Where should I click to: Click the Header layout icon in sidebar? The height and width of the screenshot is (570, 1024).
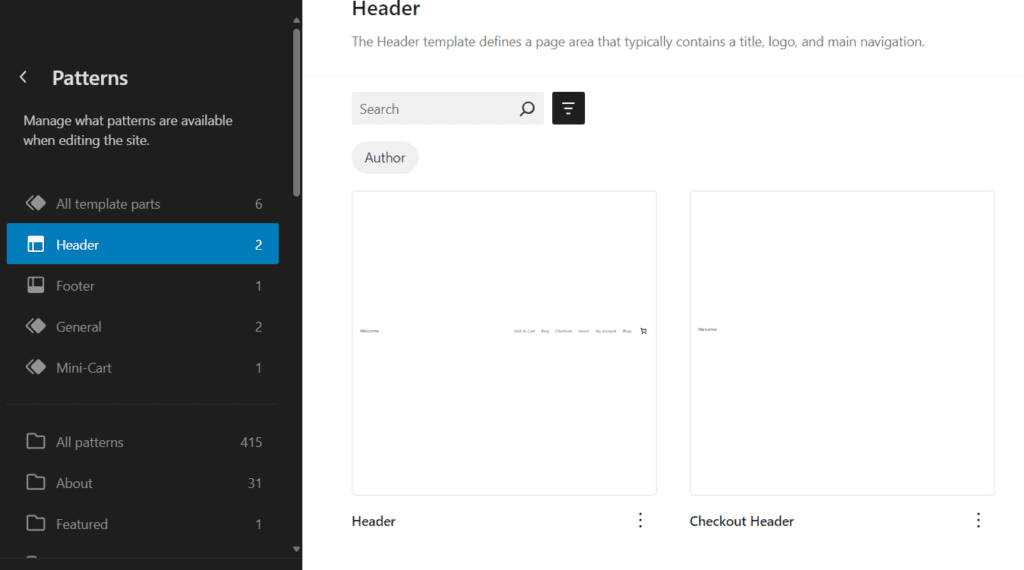click(35, 244)
